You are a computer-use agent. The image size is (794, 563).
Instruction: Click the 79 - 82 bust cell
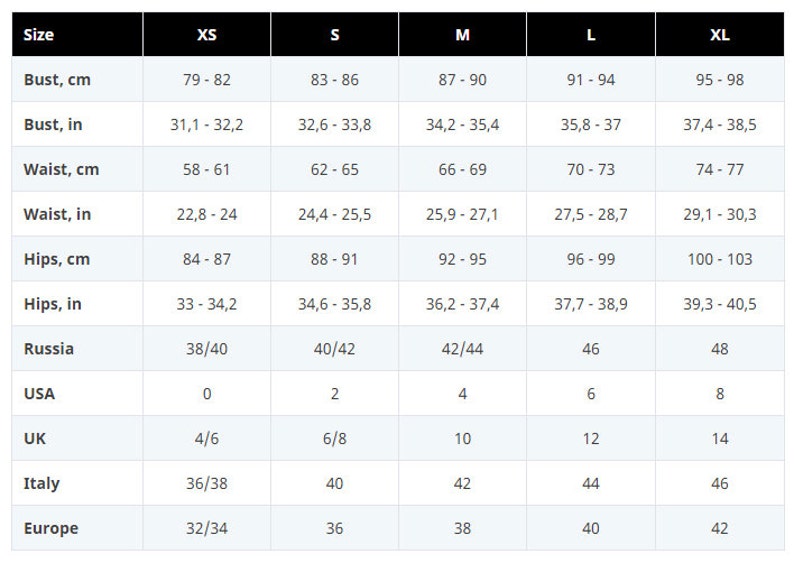(207, 79)
